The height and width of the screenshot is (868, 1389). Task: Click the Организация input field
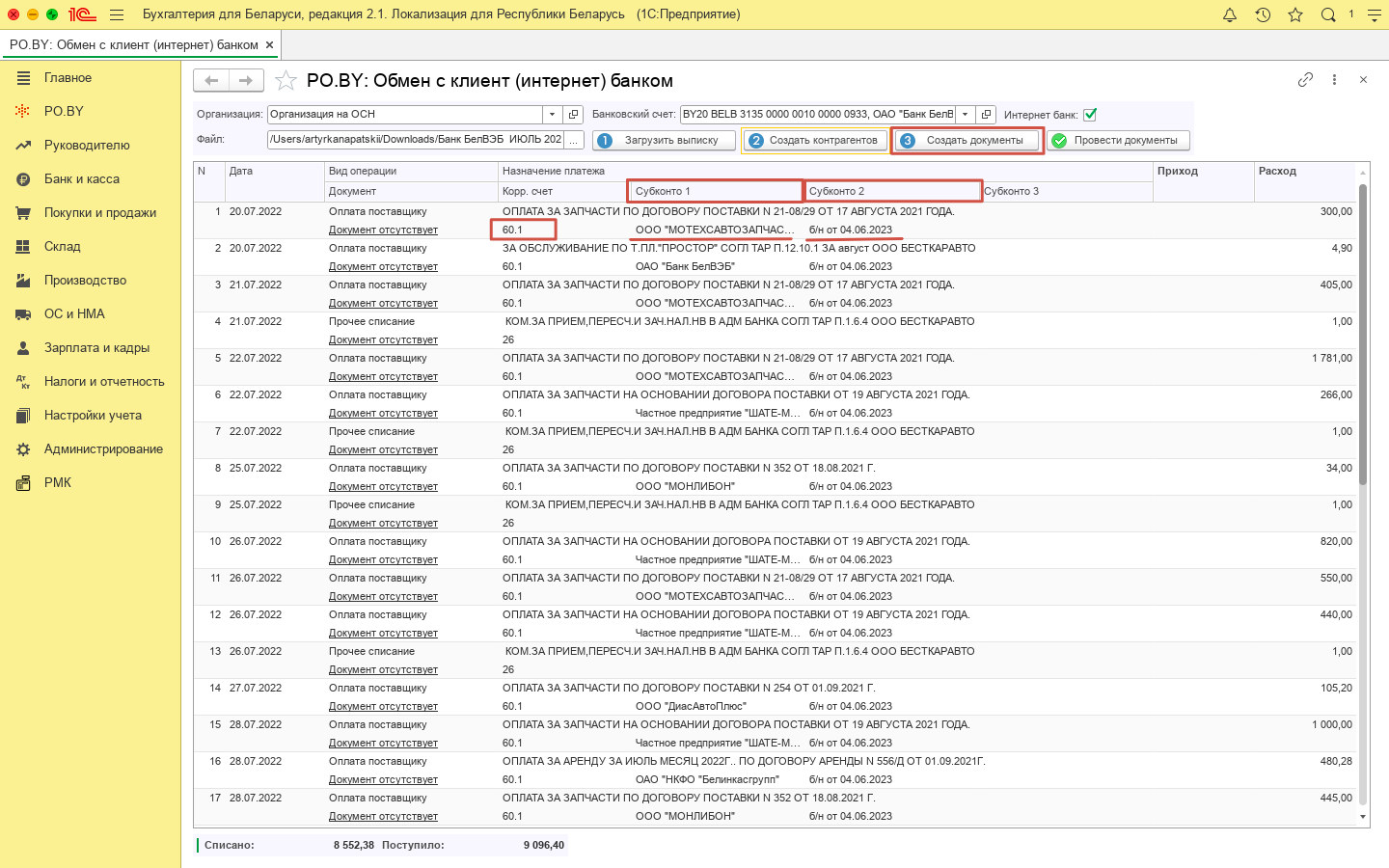pyautogui.click(x=405, y=114)
